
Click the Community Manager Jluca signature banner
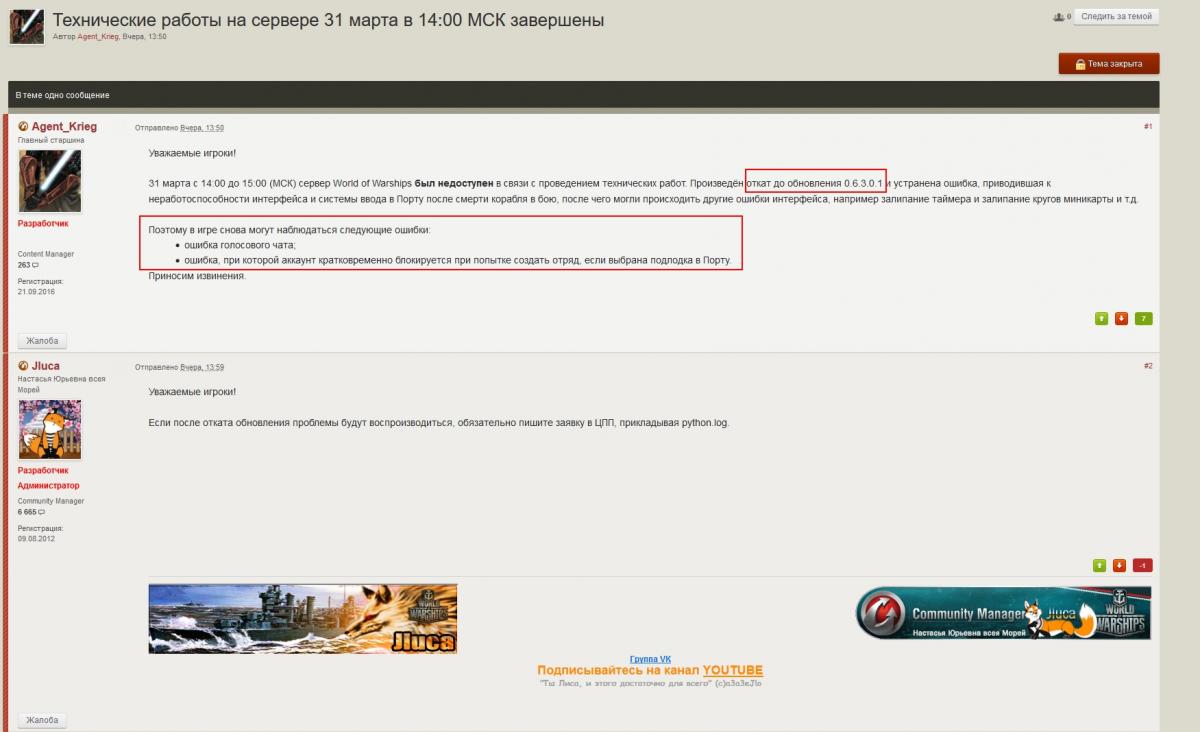(x=1003, y=613)
